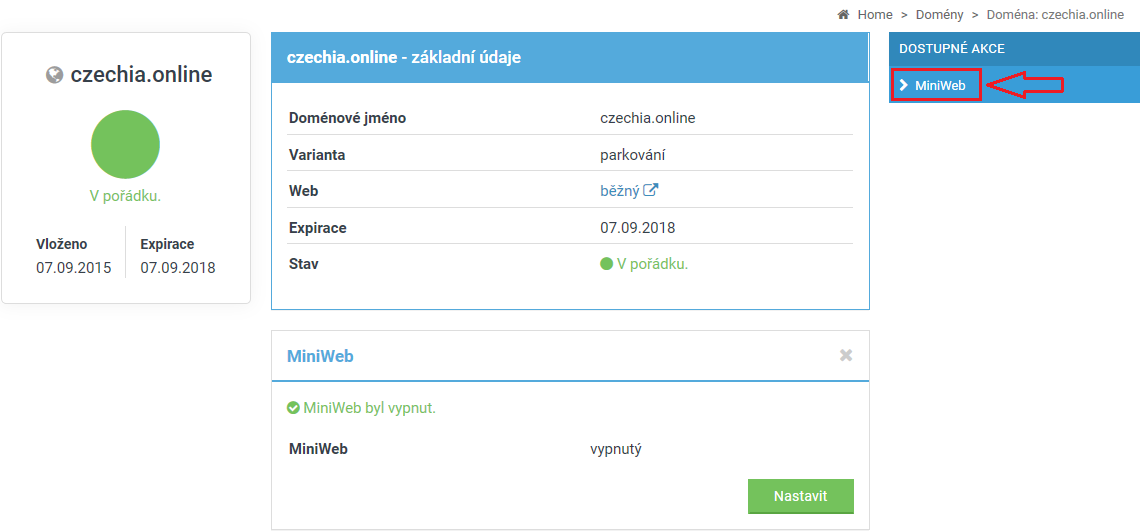Close the MiniWeb panel with the X
The height and width of the screenshot is (532, 1140).
tap(846, 356)
